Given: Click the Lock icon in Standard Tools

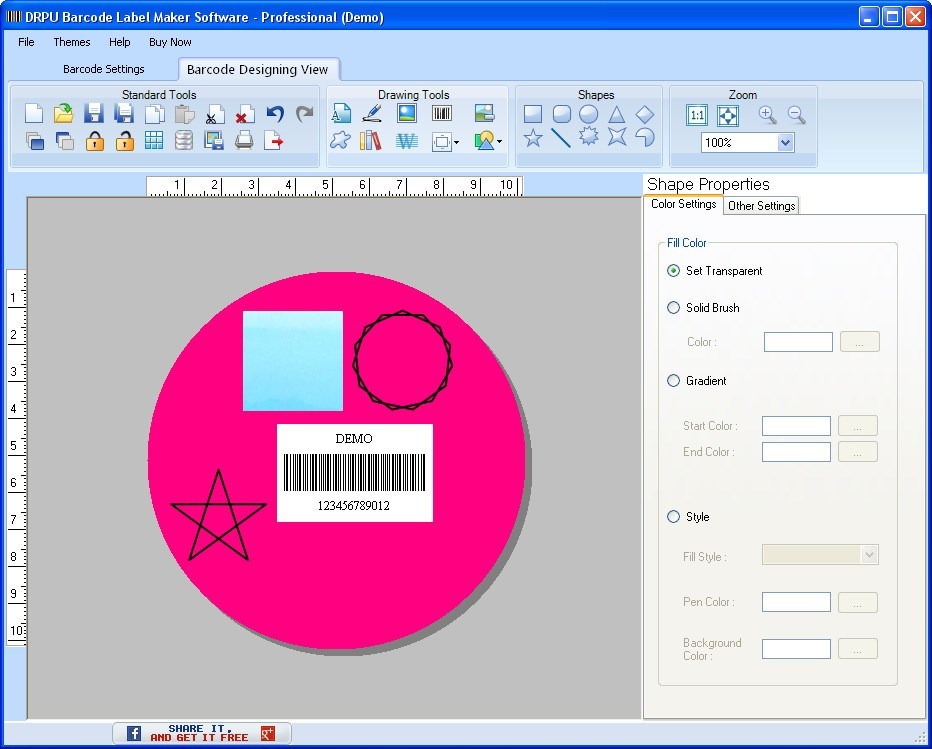Looking at the screenshot, I should [x=94, y=140].
